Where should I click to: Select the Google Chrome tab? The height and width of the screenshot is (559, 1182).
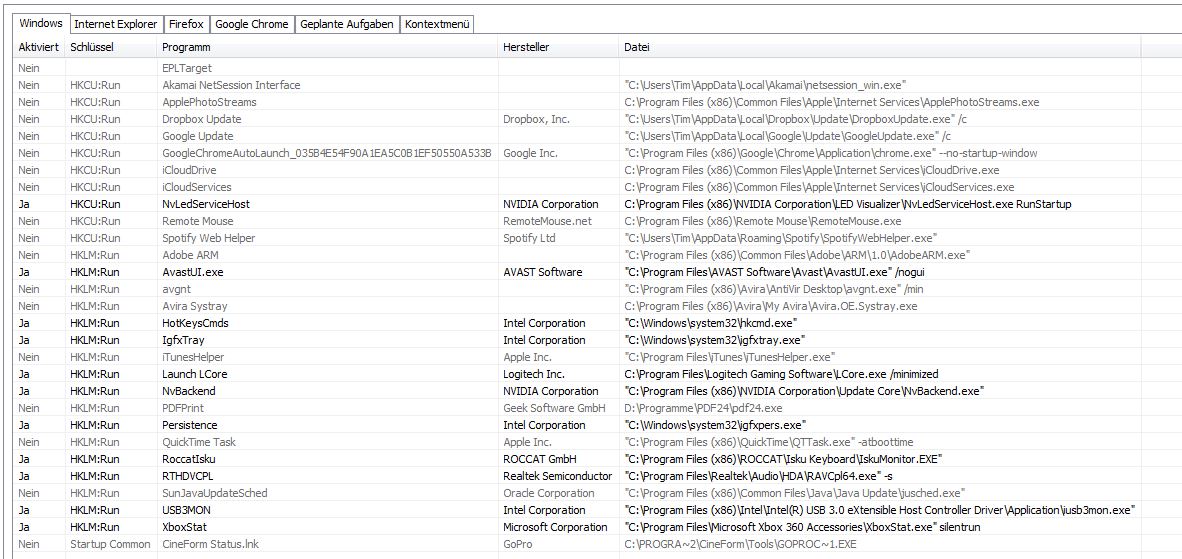(252, 24)
